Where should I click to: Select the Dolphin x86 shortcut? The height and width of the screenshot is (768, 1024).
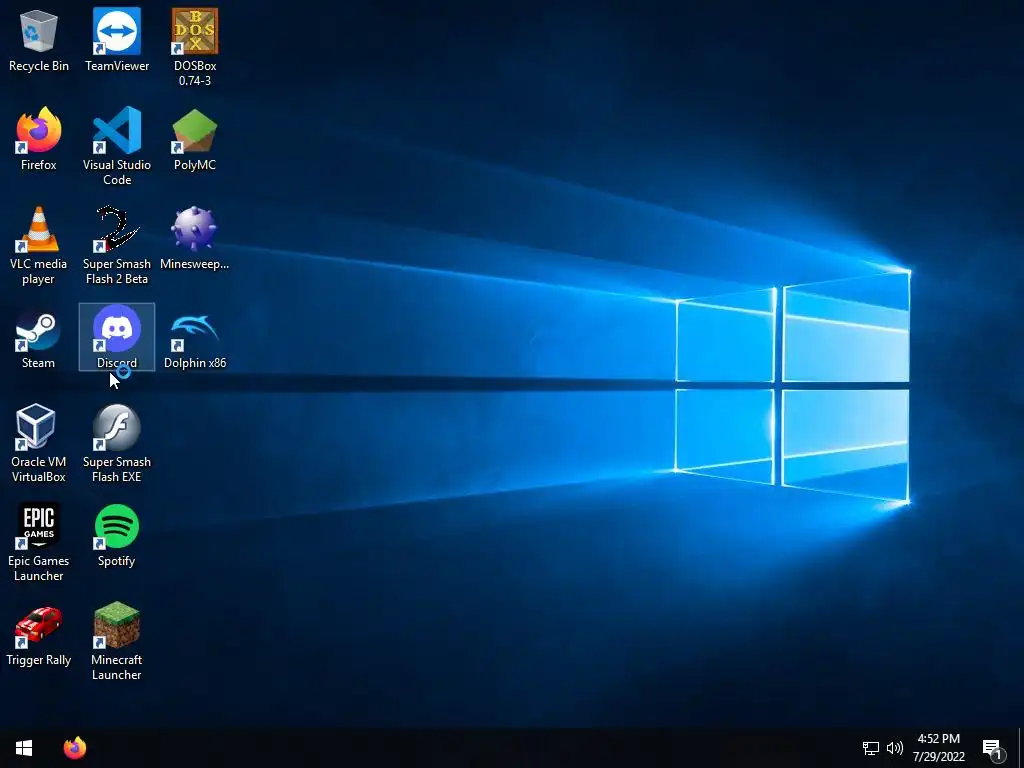[195, 338]
